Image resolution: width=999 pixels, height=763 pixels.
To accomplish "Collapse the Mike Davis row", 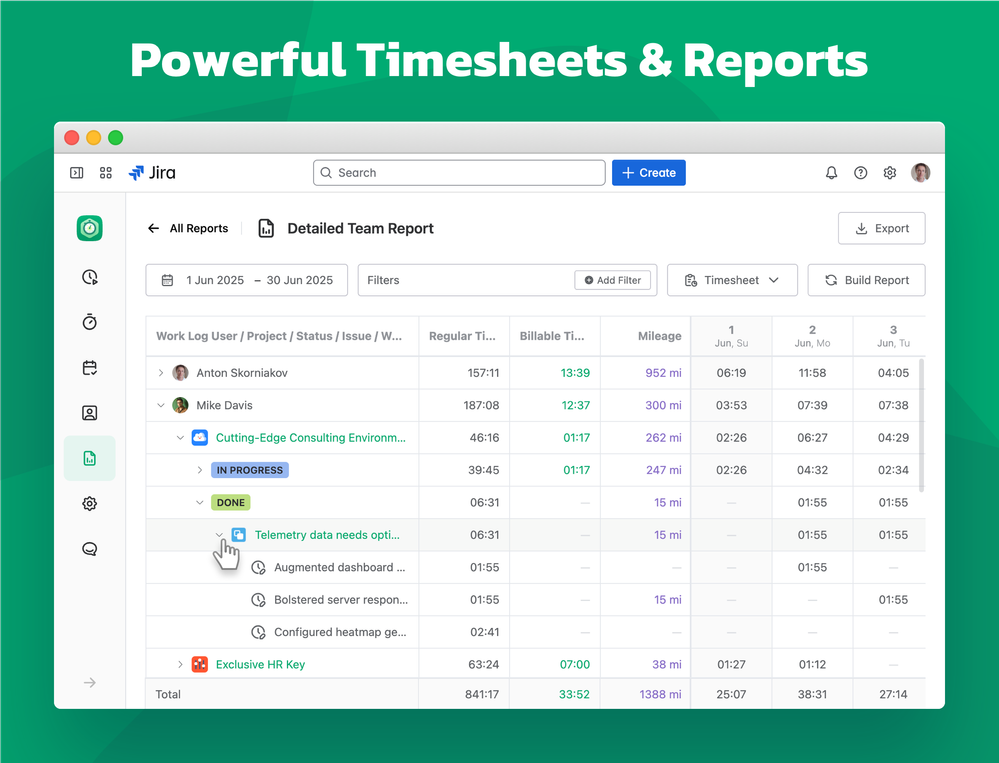I will [x=161, y=405].
